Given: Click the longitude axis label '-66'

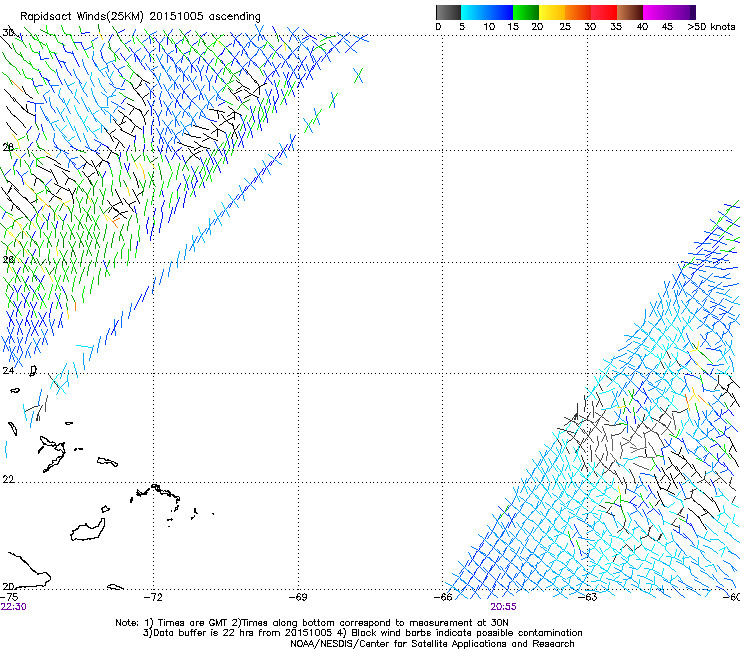Looking at the screenshot, I should coord(443,597).
